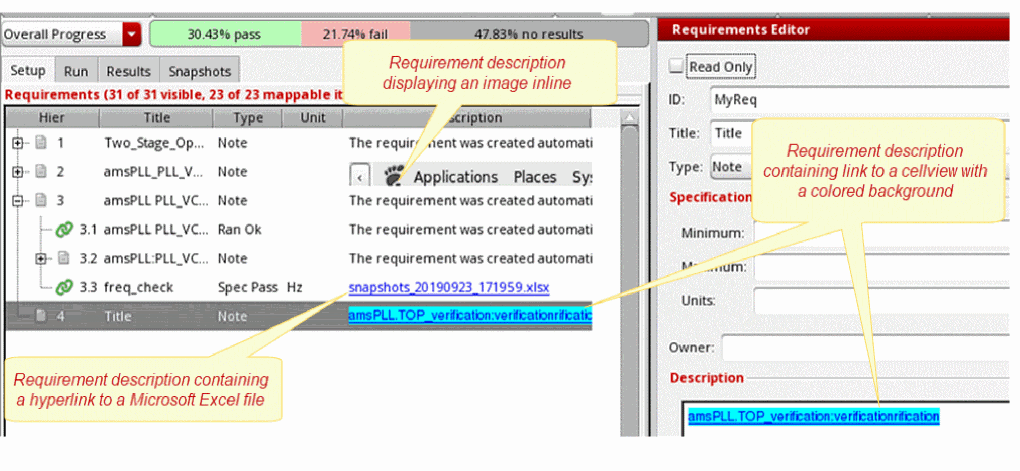Image resolution: width=1020 pixels, height=471 pixels.
Task: Open the snapshots_20190923_171959.xlsx hyperlink
Action: pos(449,287)
